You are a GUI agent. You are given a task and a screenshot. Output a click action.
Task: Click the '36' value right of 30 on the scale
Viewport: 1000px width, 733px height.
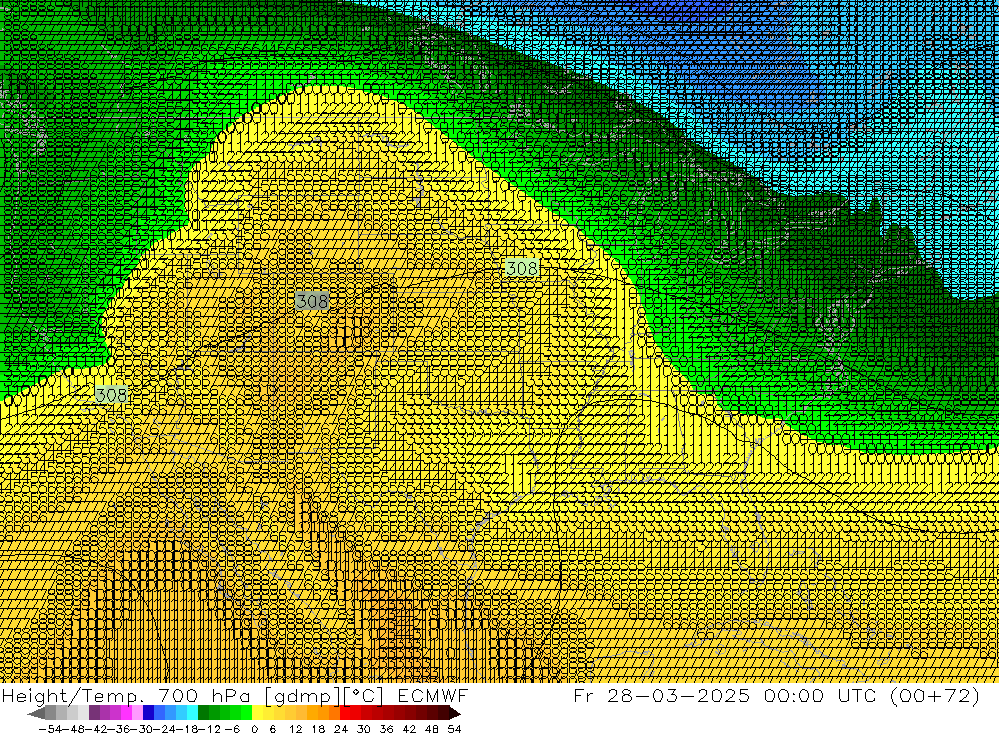[x=386, y=729]
